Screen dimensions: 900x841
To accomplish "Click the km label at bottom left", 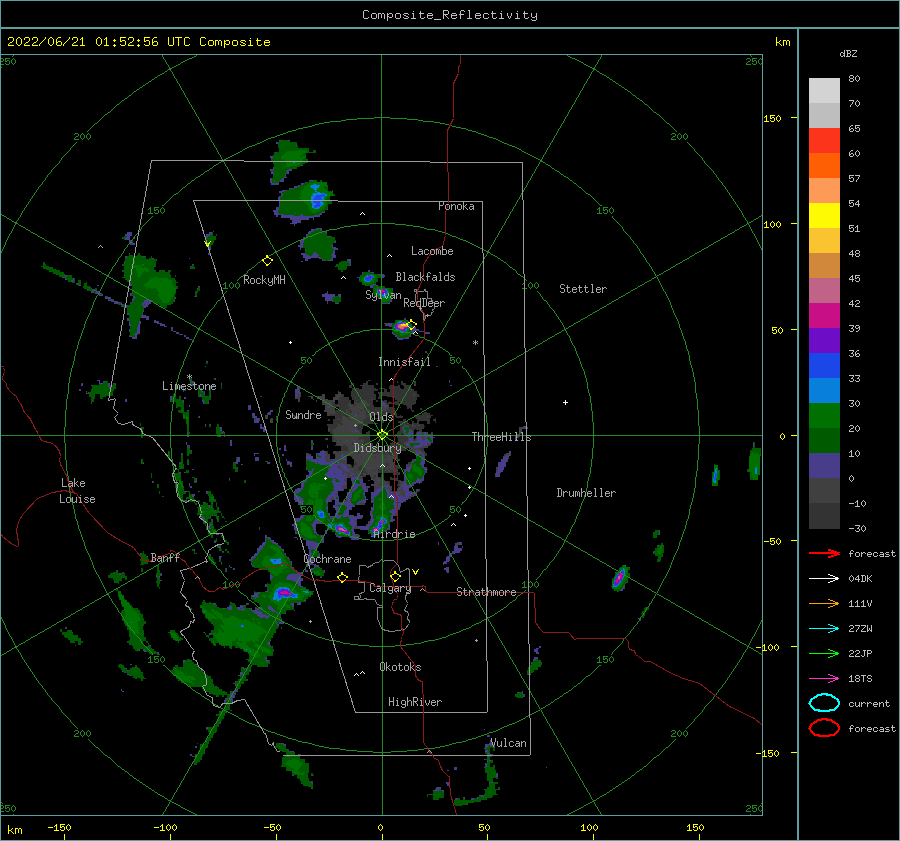I will pos(15,830).
